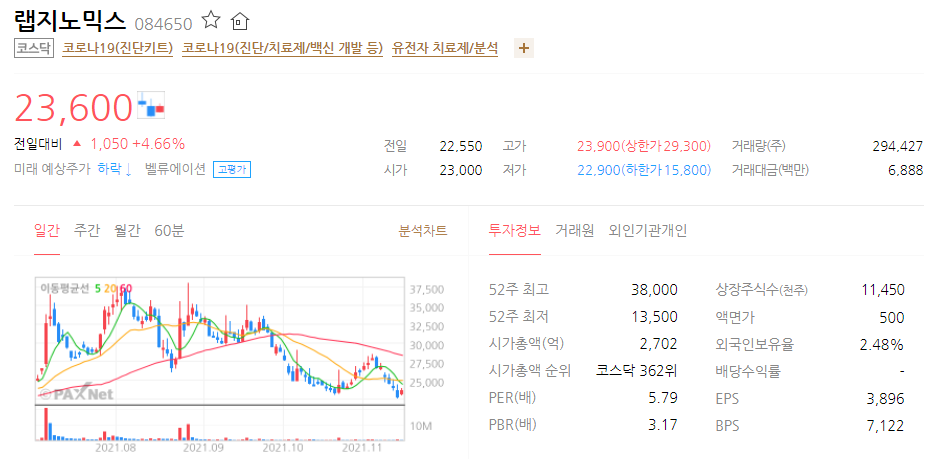
Task: Open the 분석차트 link
Action: pos(423,231)
